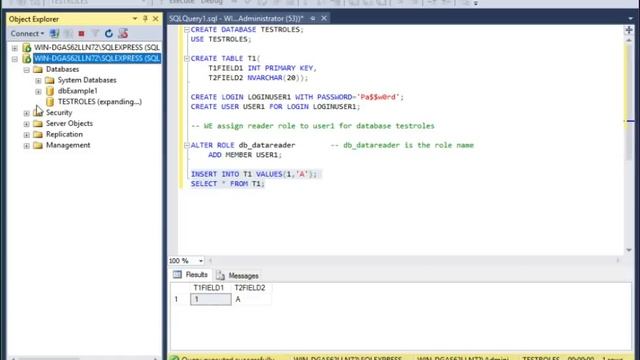Viewport: 640px width, 360px height.
Task: Select the result cell containing 1
Action: click(211, 299)
